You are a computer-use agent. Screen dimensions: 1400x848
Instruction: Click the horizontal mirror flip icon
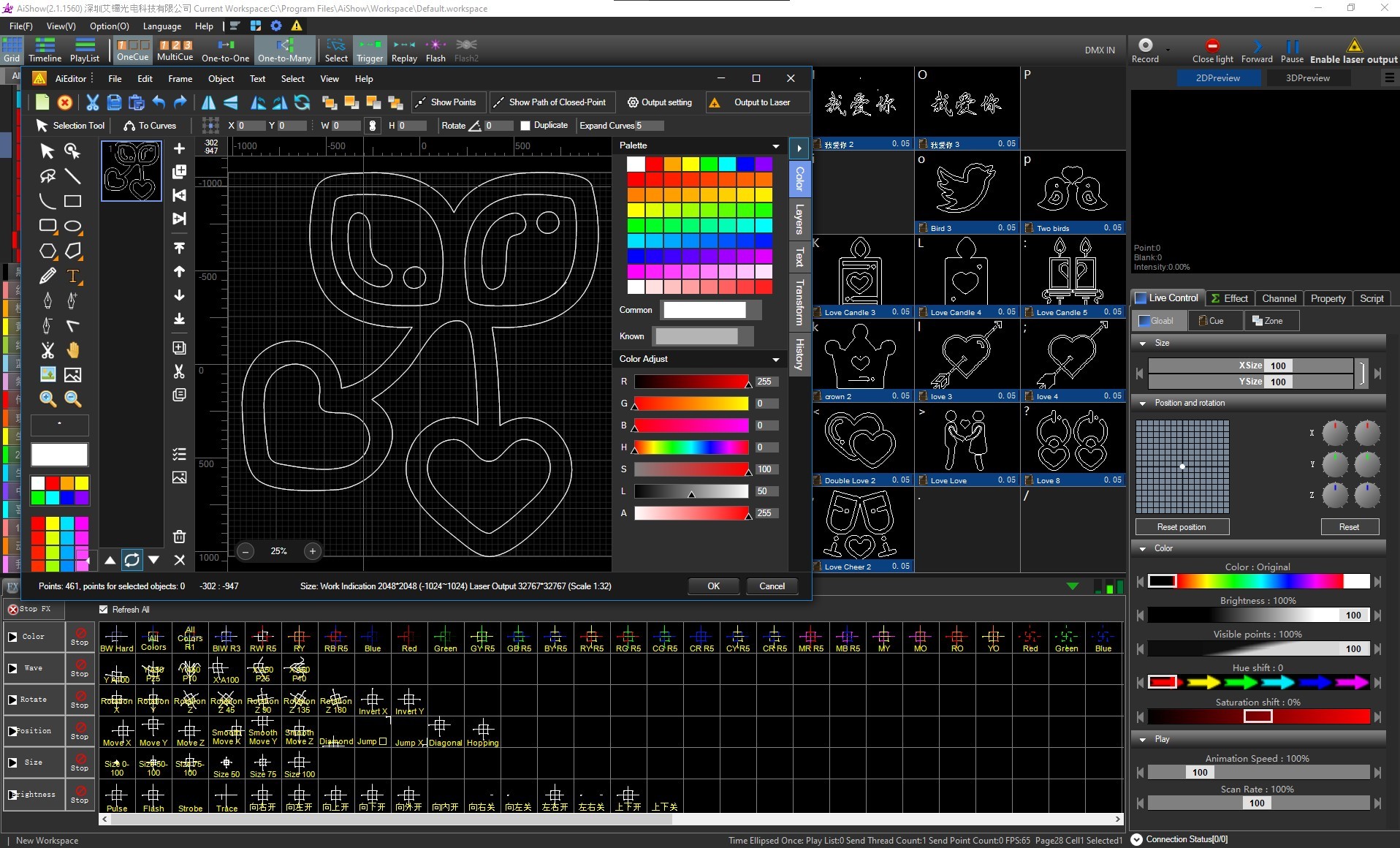[208, 102]
